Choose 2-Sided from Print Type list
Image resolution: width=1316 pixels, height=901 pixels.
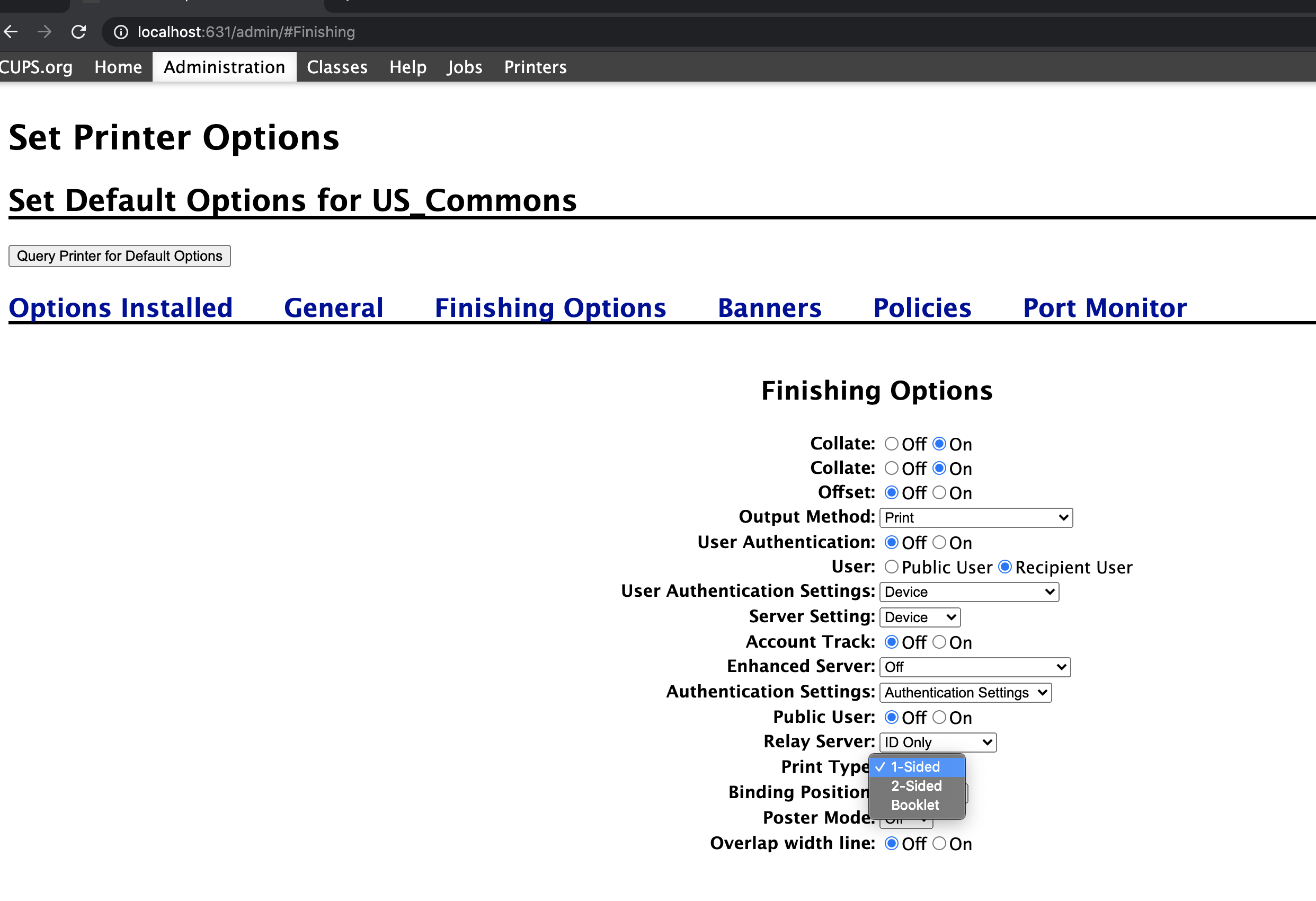pos(916,786)
